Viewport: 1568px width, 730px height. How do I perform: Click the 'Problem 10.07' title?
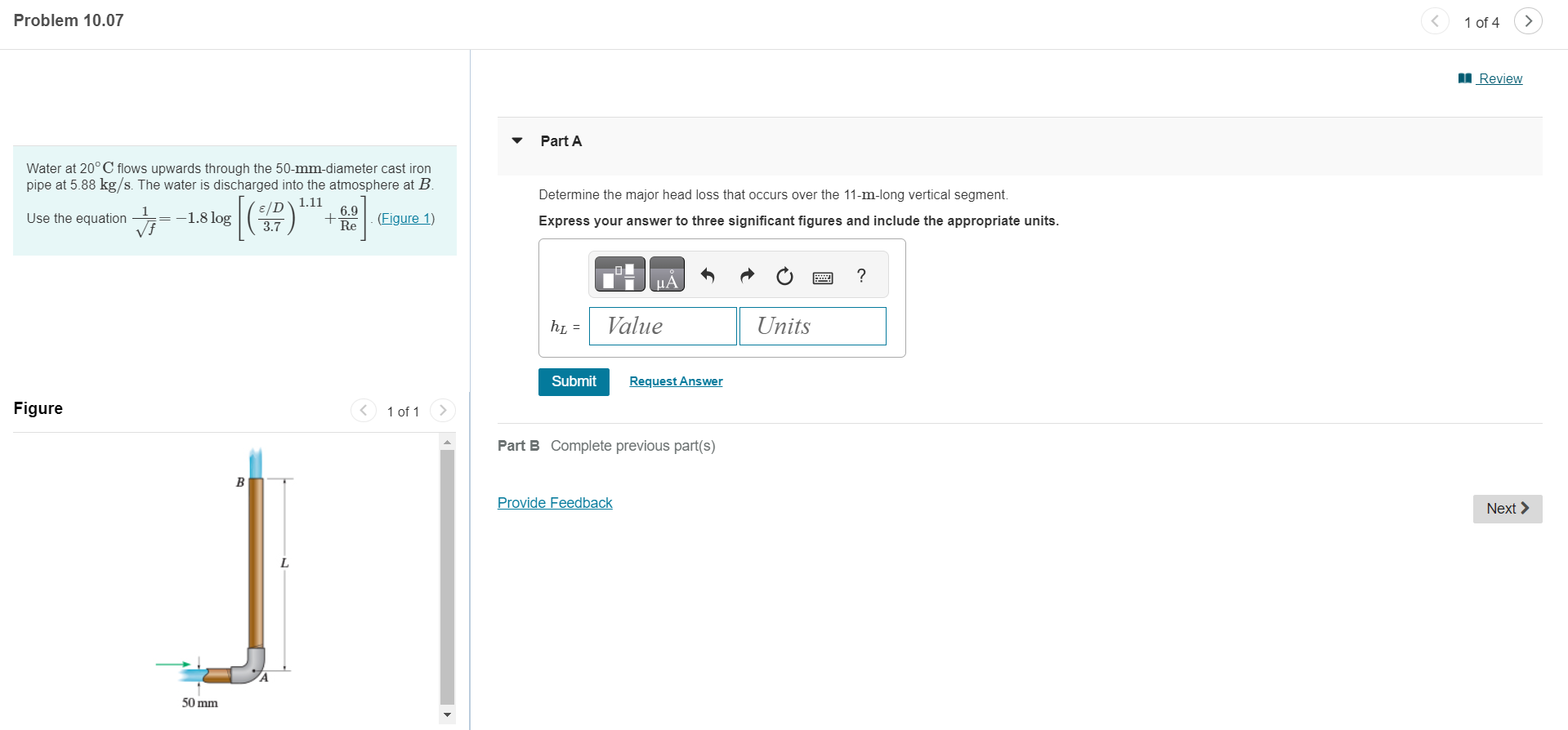point(69,20)
